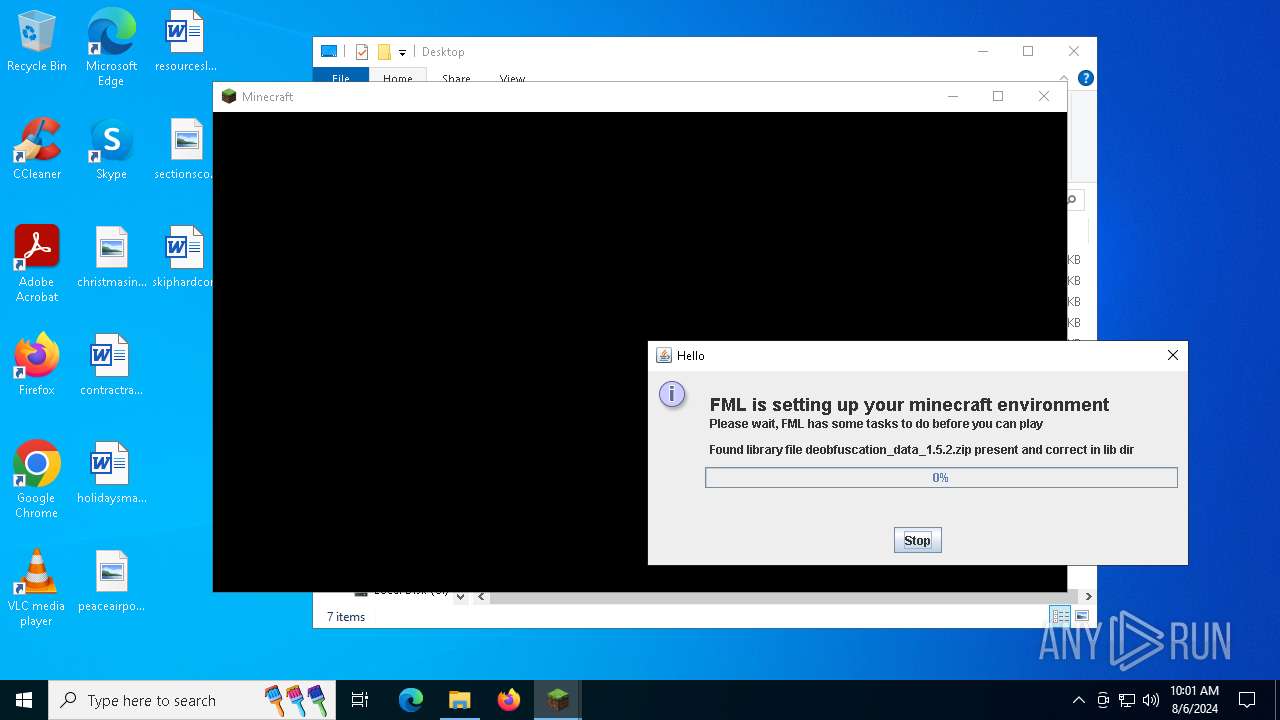Click the speaker volume icon in the system tray
1280x720 pixels.
1151,700
